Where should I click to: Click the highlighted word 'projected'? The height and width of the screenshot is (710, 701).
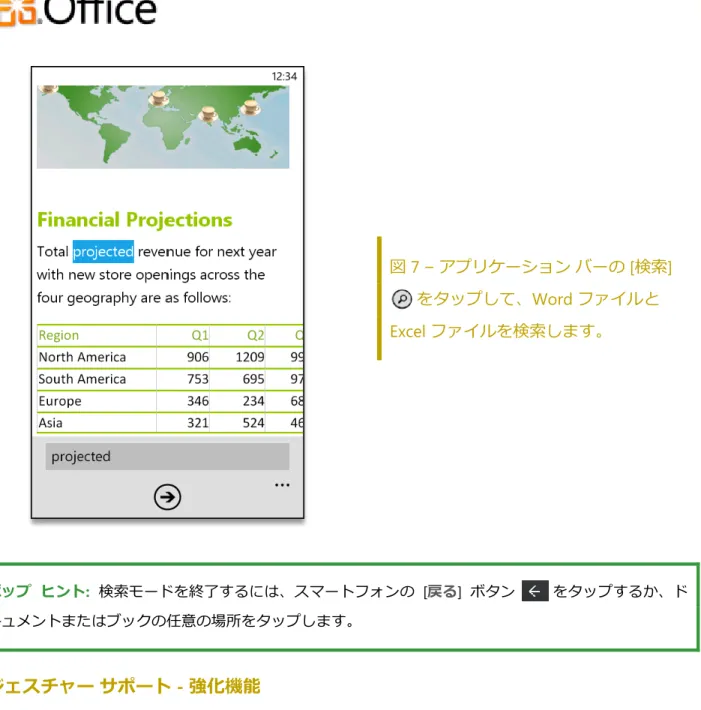(103, 251)
